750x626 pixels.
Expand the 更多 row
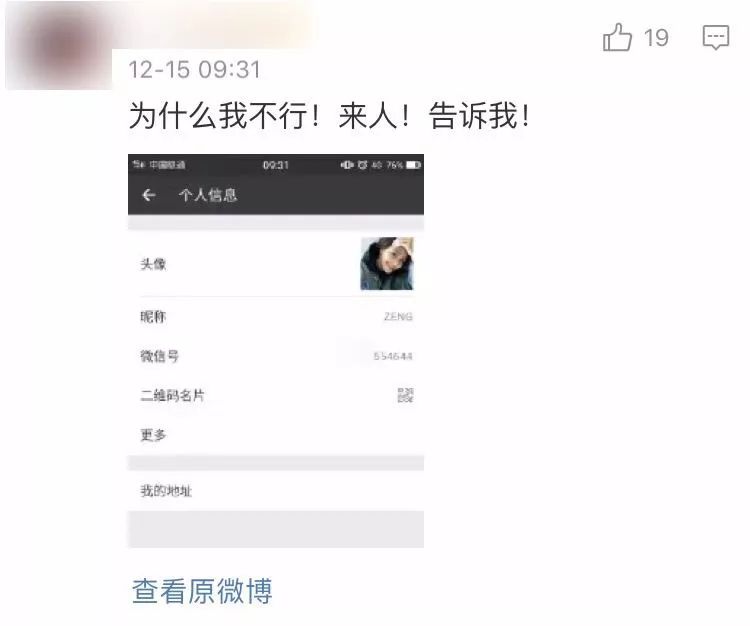point(276,435)
